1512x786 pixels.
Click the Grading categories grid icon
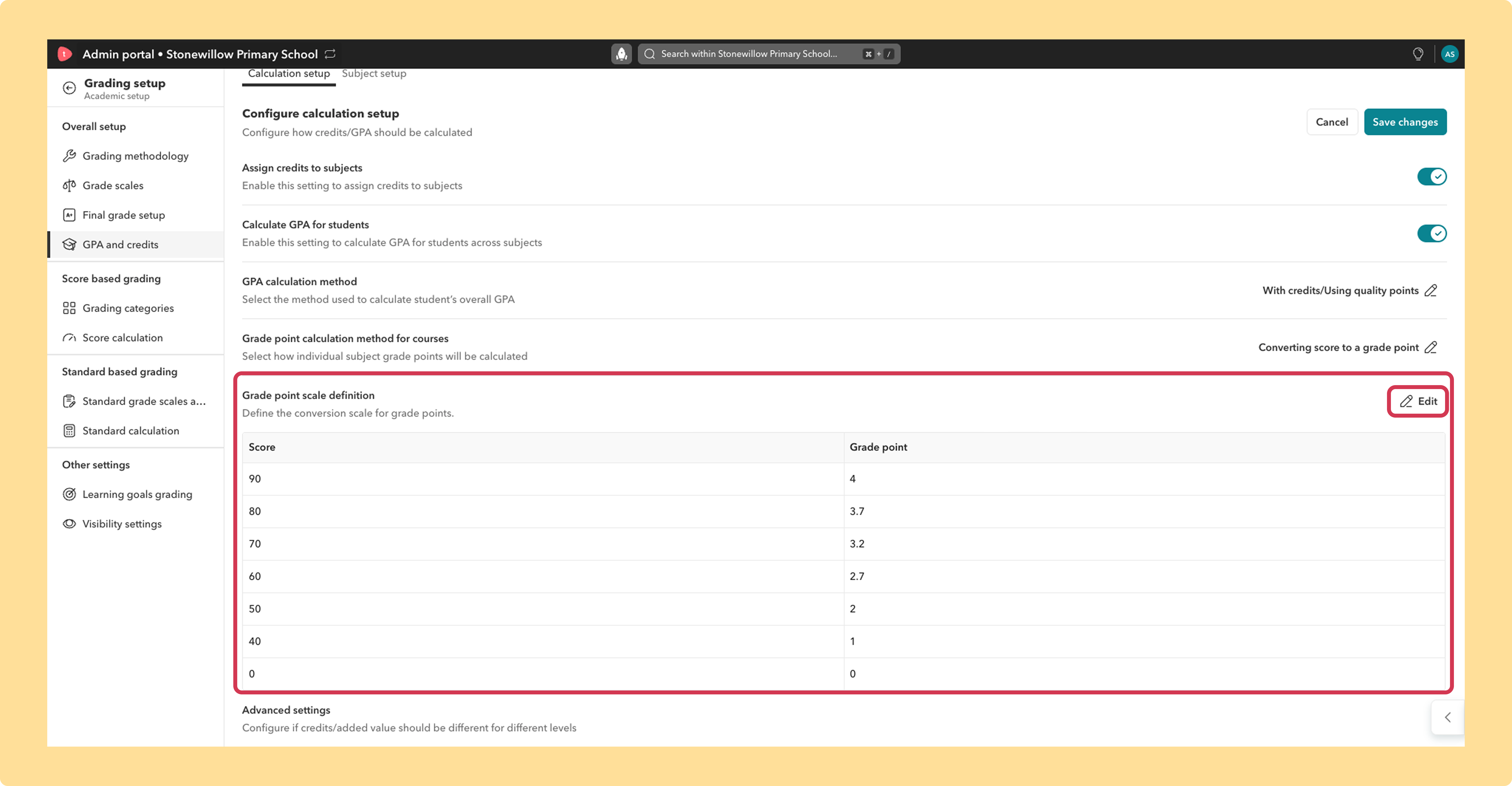[x=69, y=308]
